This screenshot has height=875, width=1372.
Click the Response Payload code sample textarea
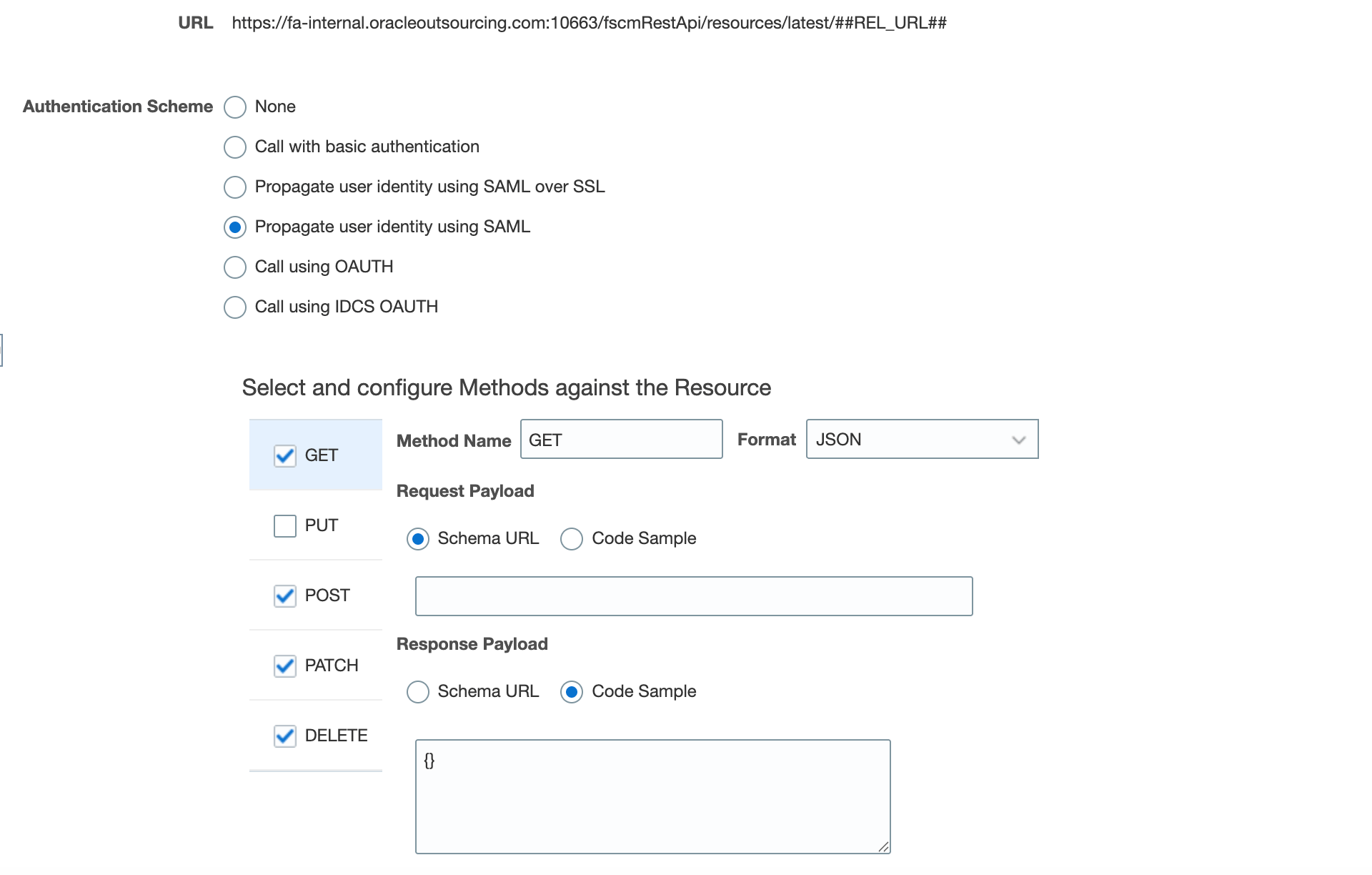652,796
